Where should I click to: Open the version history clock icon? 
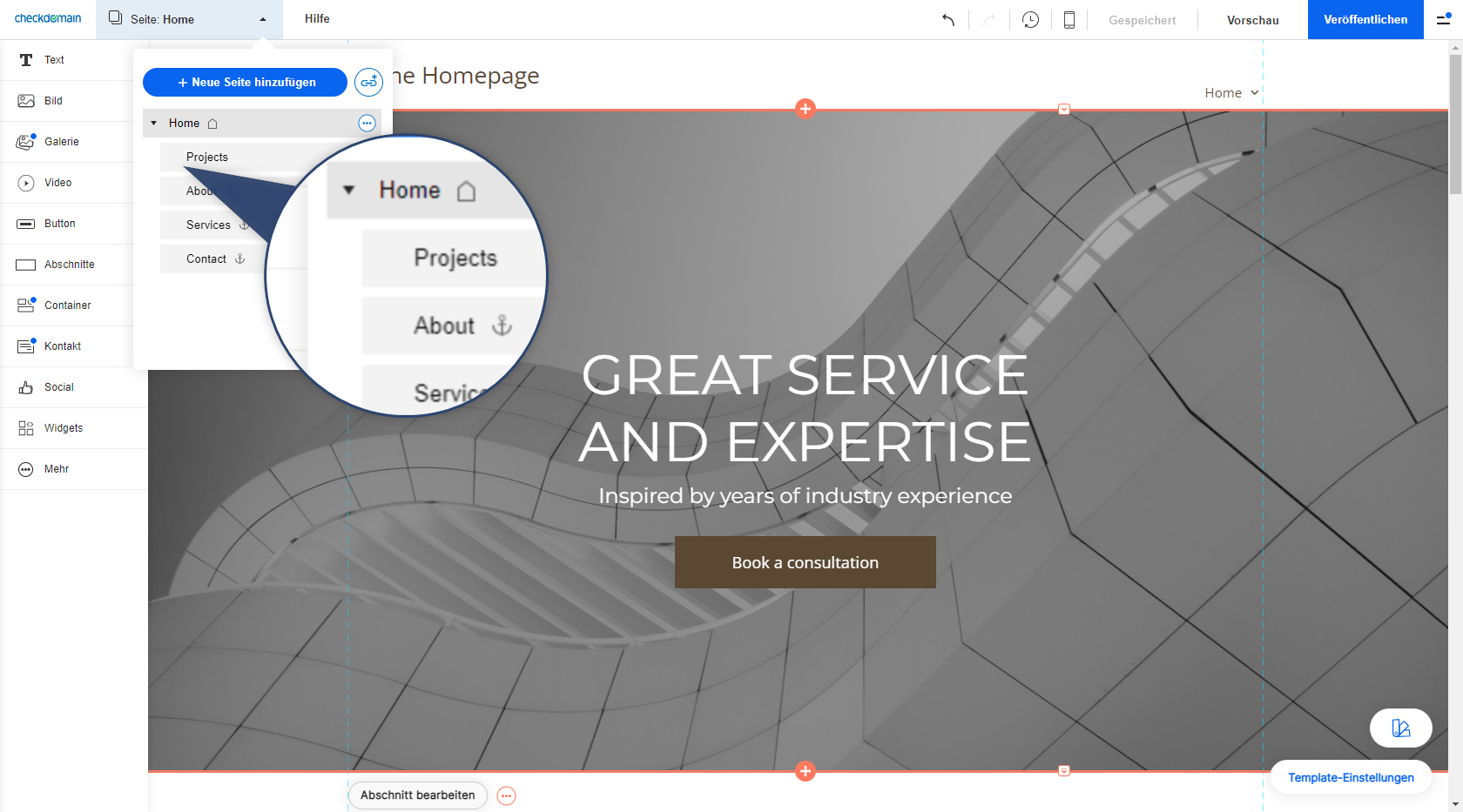pos(1030,20)
